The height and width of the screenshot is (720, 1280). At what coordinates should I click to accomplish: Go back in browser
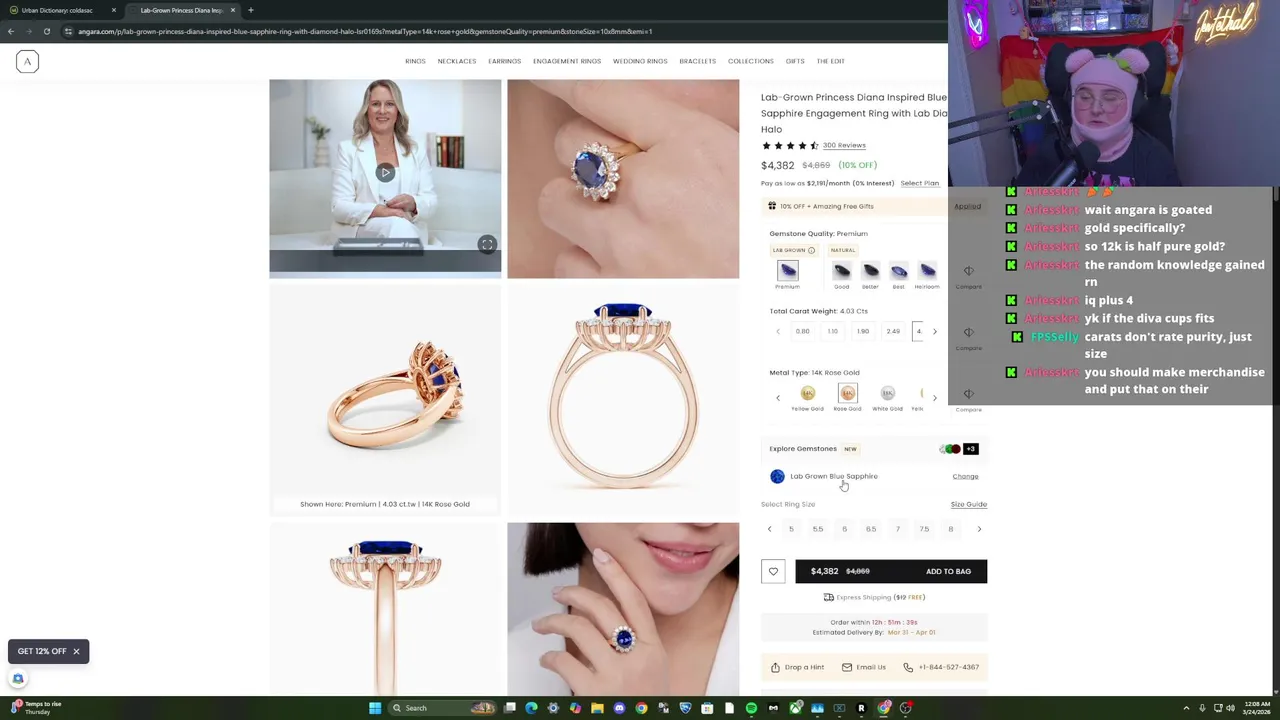pos(10,31)
